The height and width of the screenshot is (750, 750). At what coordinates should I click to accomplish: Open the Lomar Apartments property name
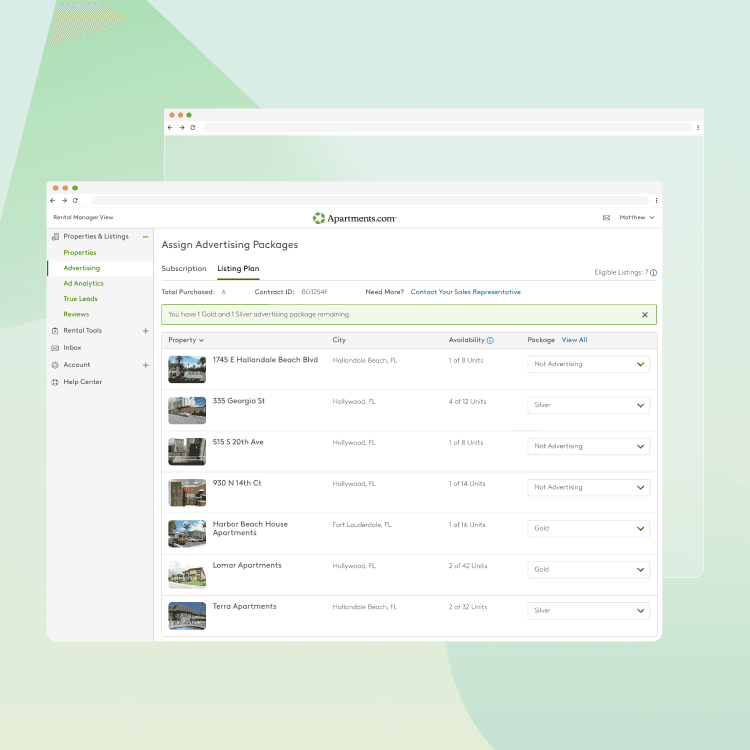click(247, 565)
